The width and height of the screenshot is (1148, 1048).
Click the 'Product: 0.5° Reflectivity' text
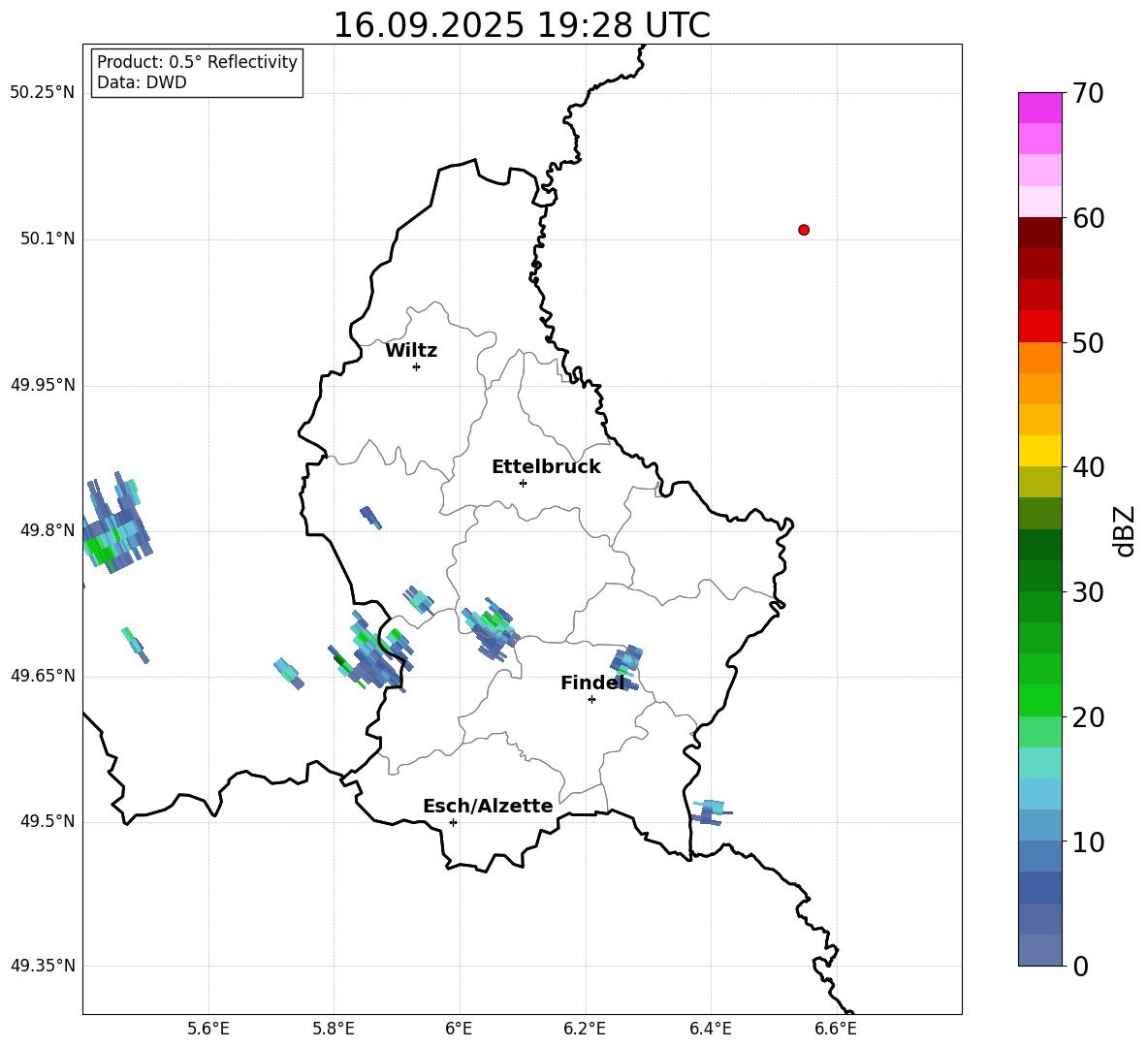click(197, 62)
